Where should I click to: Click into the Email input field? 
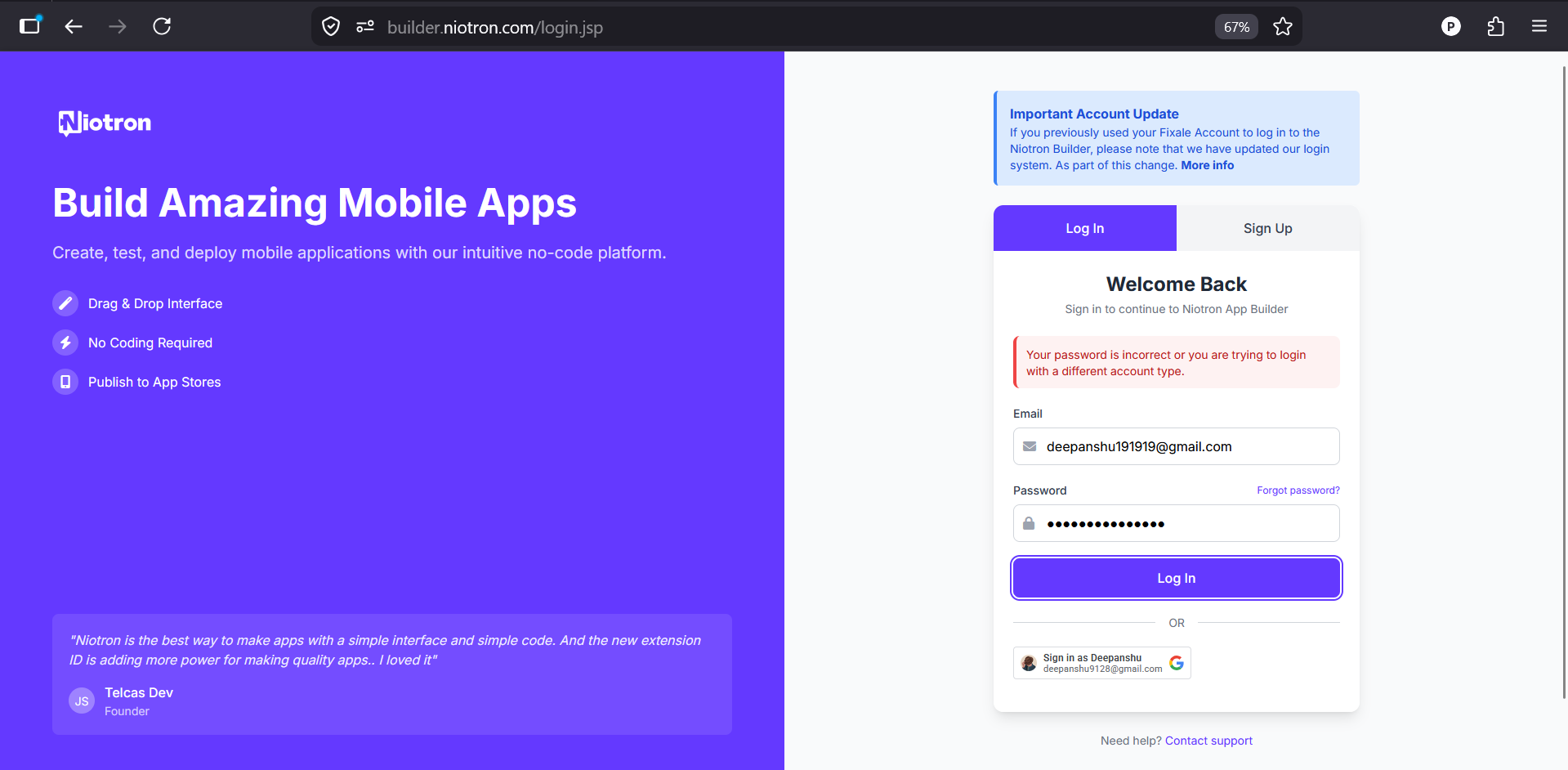1185,446
